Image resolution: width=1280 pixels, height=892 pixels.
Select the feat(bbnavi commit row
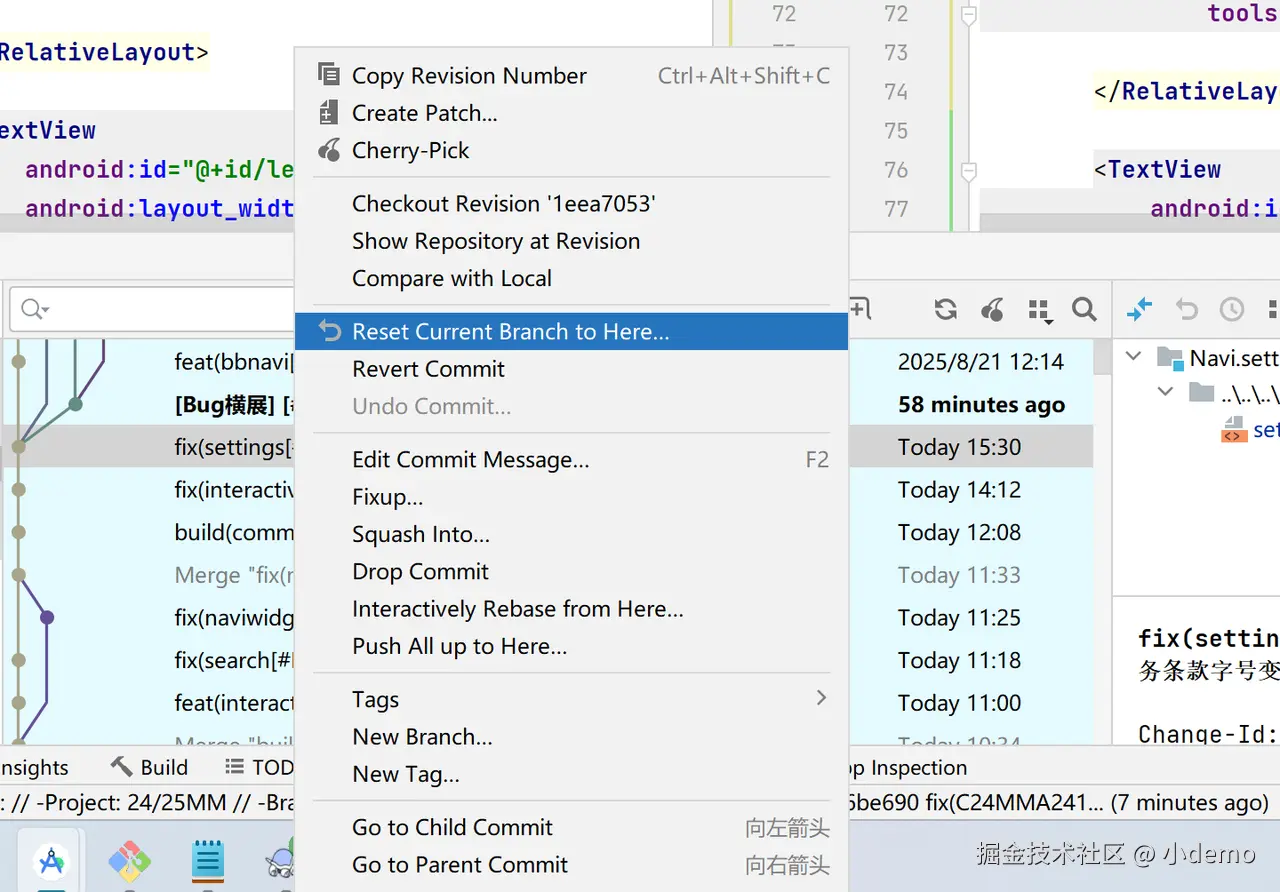coord(234,362)
